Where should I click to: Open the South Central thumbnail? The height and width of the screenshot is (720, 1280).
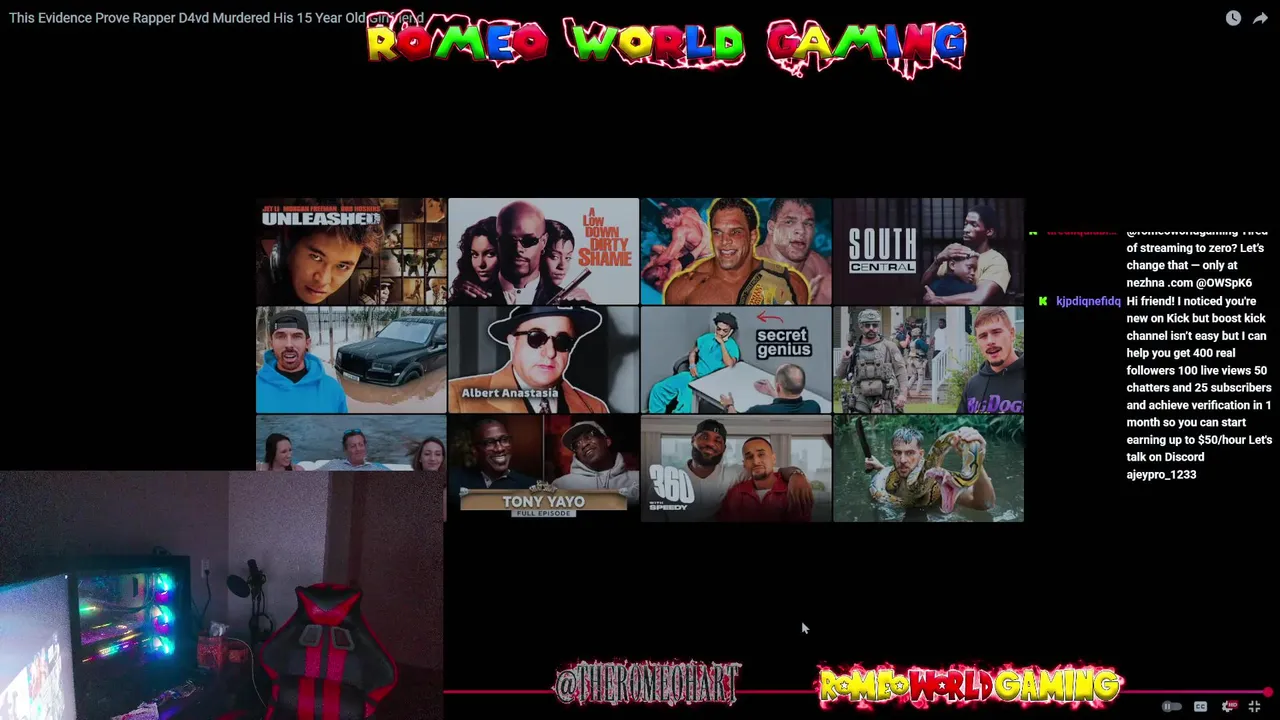pyautogui.click(x=928, y=251)
